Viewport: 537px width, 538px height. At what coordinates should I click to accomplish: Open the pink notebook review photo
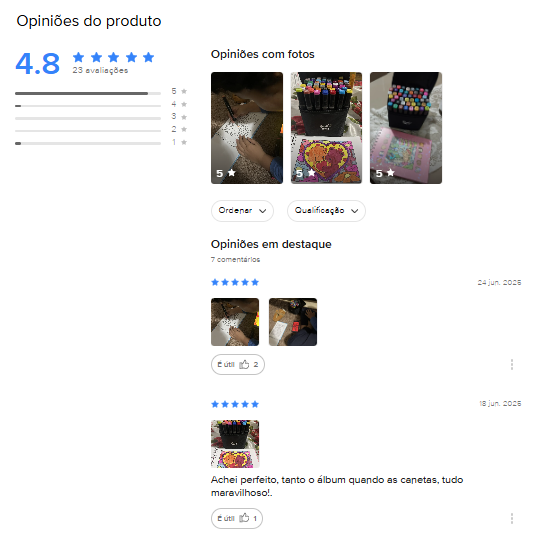click(x=406, y=128)
